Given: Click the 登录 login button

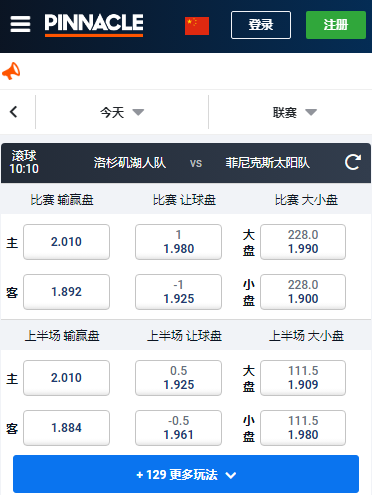Looking at the screenshot, I should coord(261,25).
